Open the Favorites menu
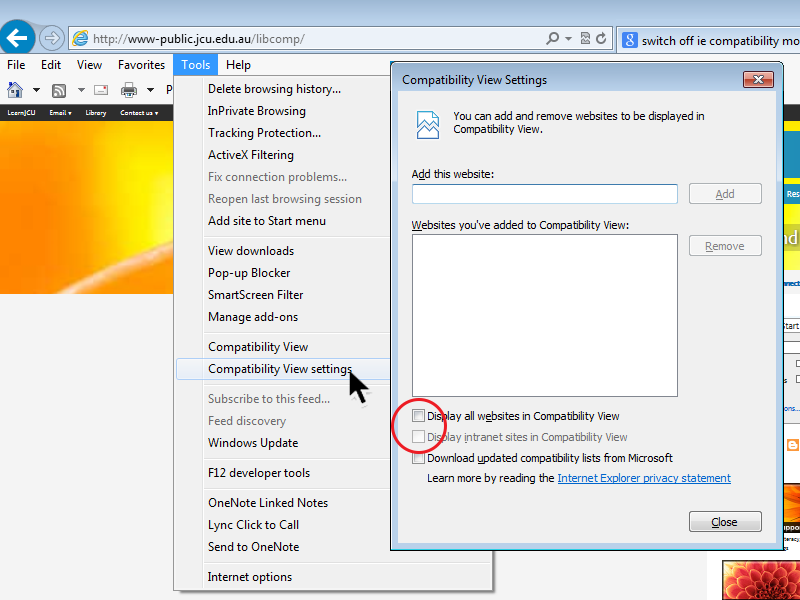Viewport: 800px width, 600px height. click(141, 65)
